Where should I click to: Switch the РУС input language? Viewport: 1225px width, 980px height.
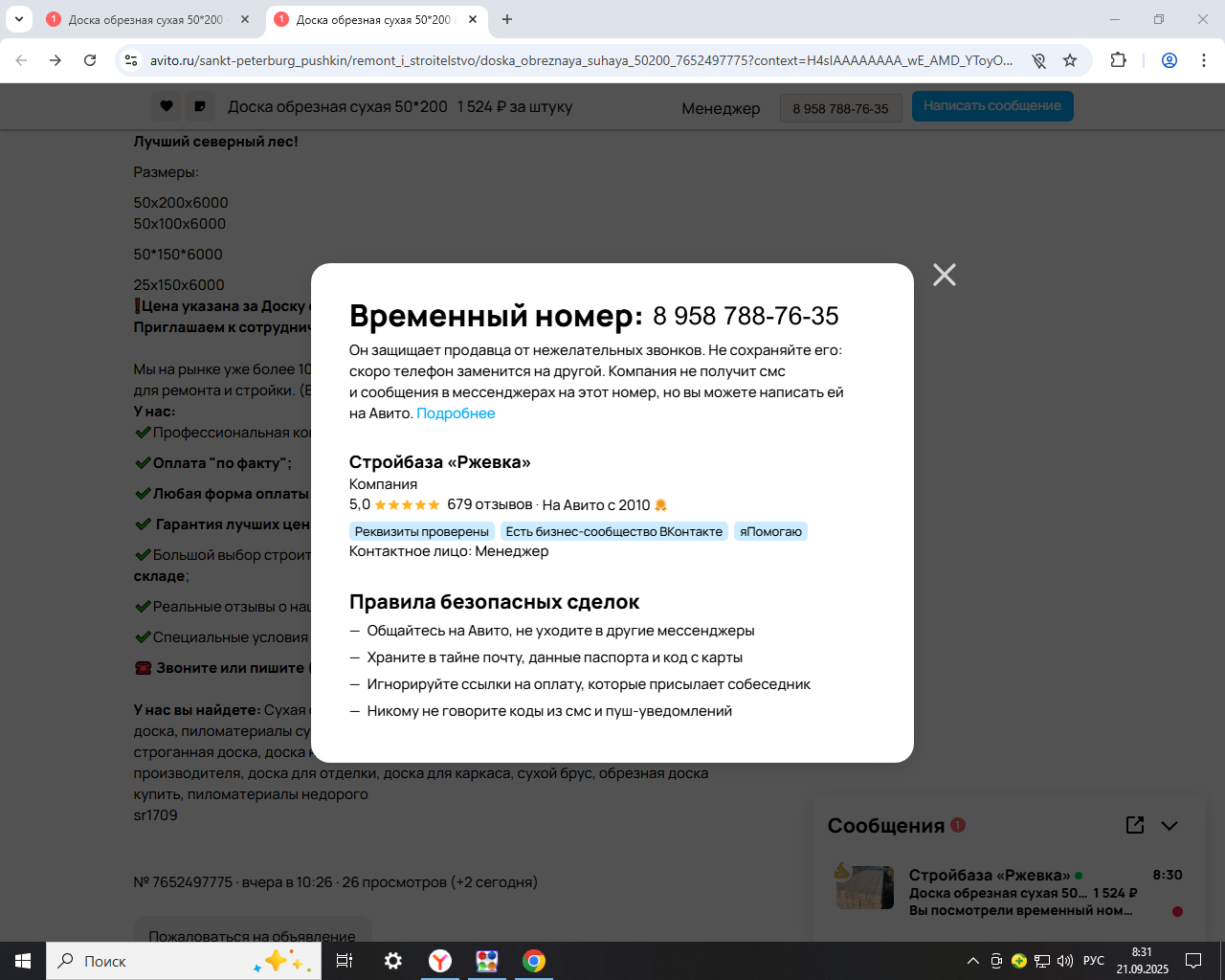coord(1094,961)
